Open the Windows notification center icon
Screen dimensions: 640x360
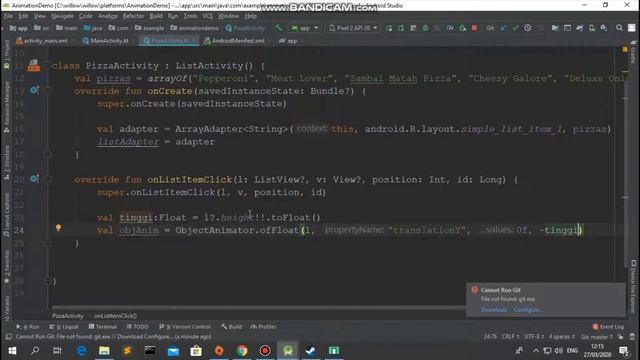pos(623,351)
